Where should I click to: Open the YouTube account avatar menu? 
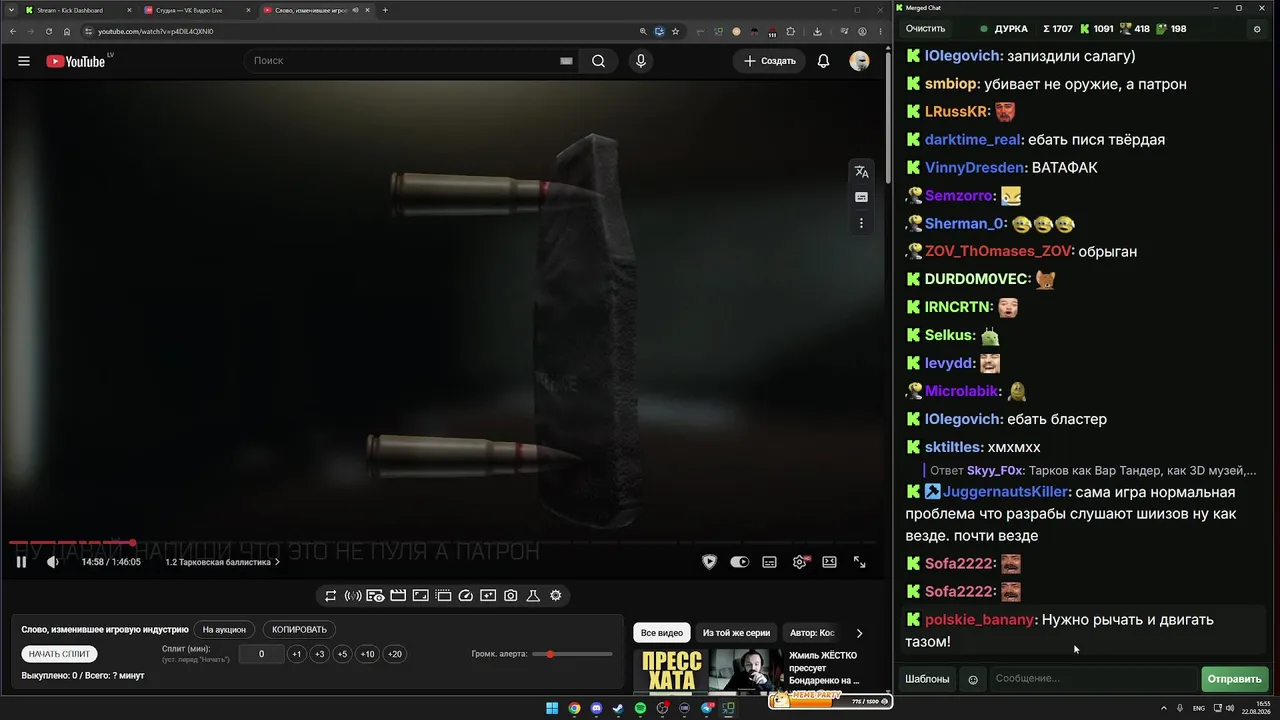coord(859,61)
